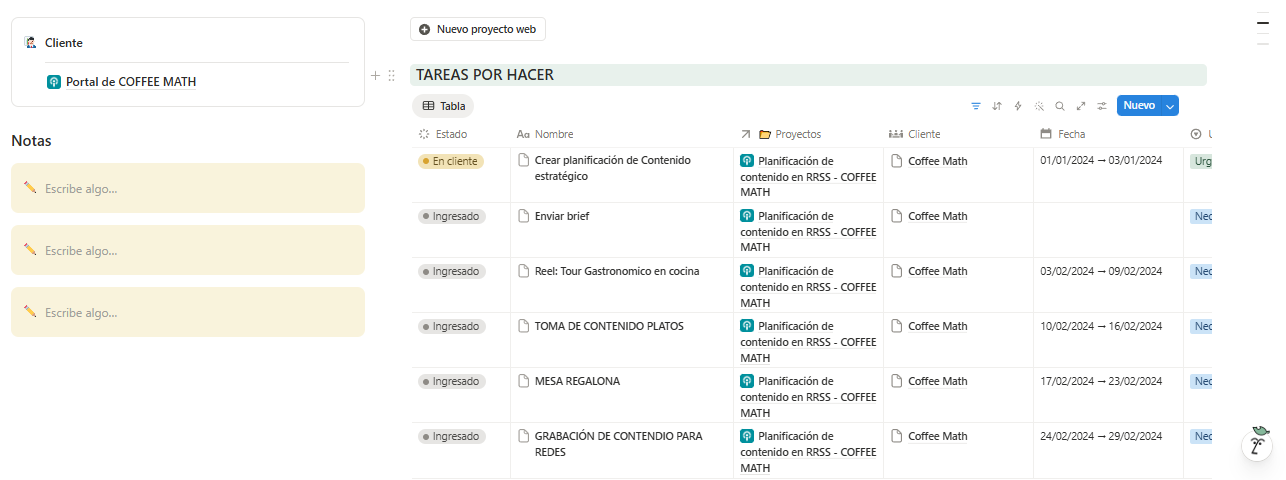This screenshot has width=1286, height=480.
Task: Click pencil icon in first note box
Action: pos(30,187)
